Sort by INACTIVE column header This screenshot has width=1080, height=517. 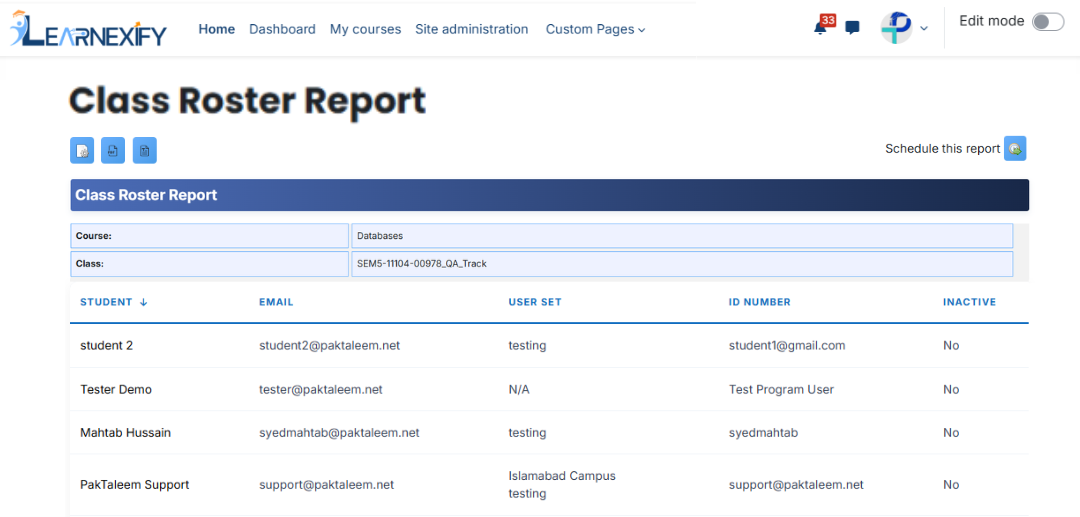click(969, 302)
